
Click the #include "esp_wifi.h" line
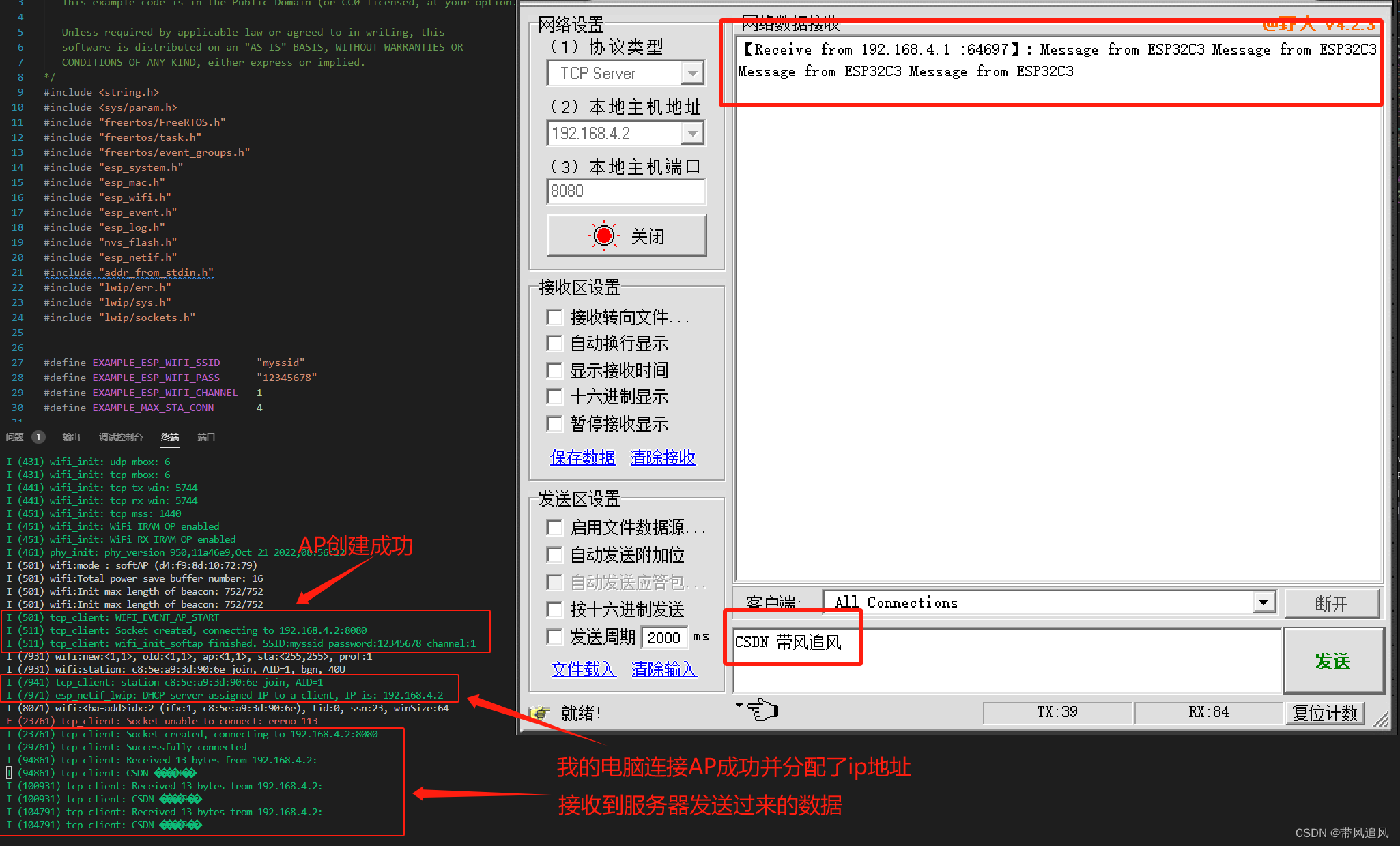coord(107,197)
